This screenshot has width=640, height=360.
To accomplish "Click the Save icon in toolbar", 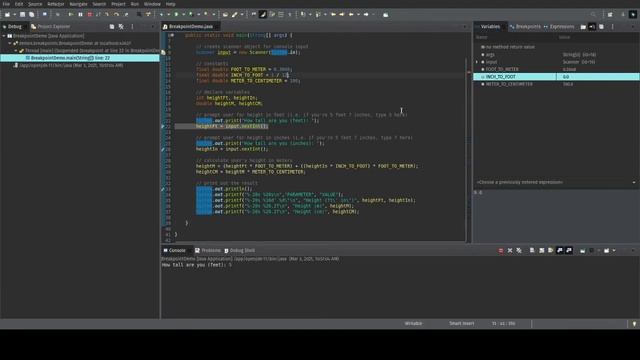I will tap(22, 14).
